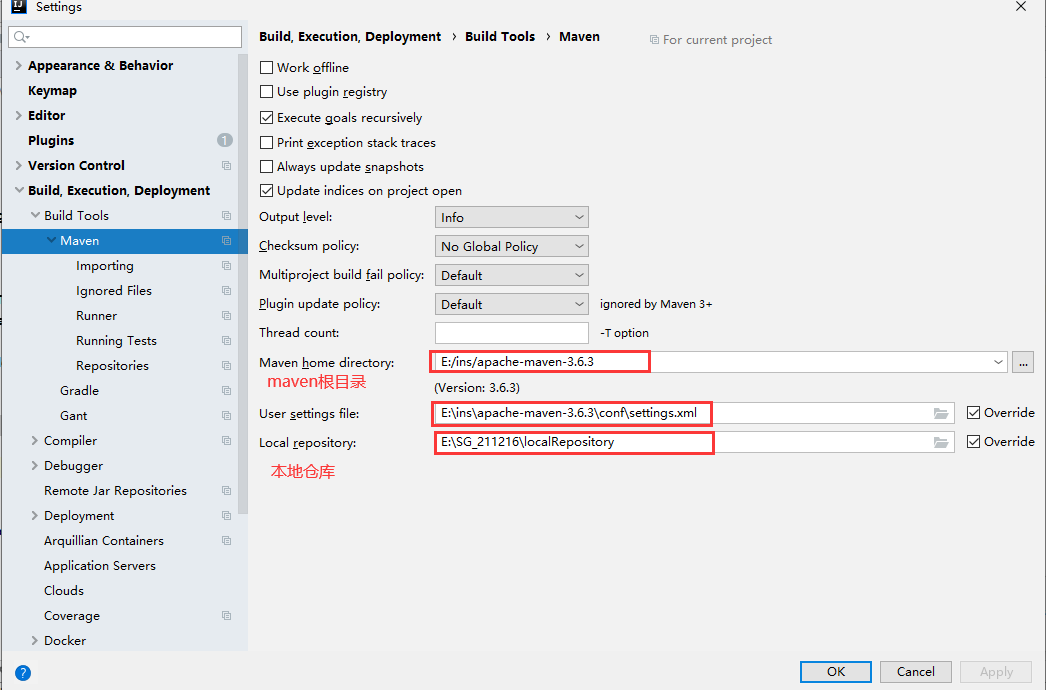Click project-level icon beside Version Control
1046x690 pixels.
click(x=226, y=165)
